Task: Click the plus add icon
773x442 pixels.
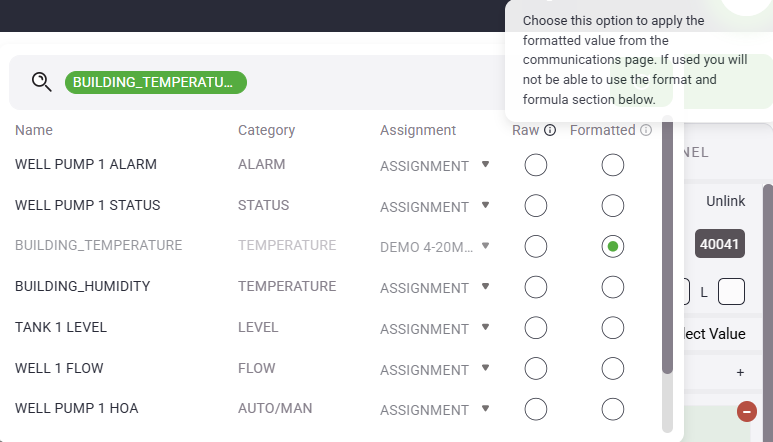Action: (x=740, y=372)
